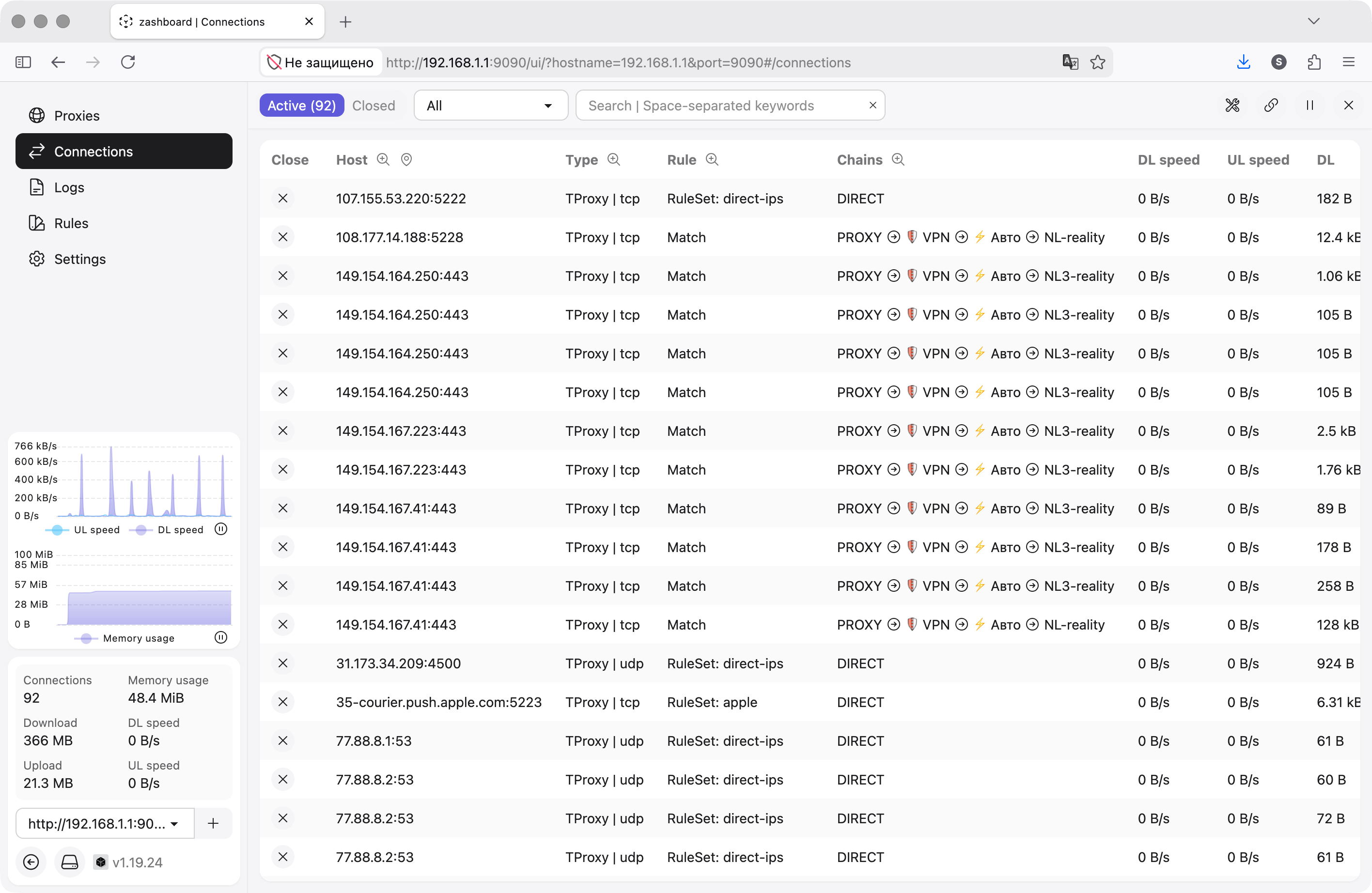Open the browser downloads icon
This screenshot has width=1372, height=893.
coord(1244,62)
